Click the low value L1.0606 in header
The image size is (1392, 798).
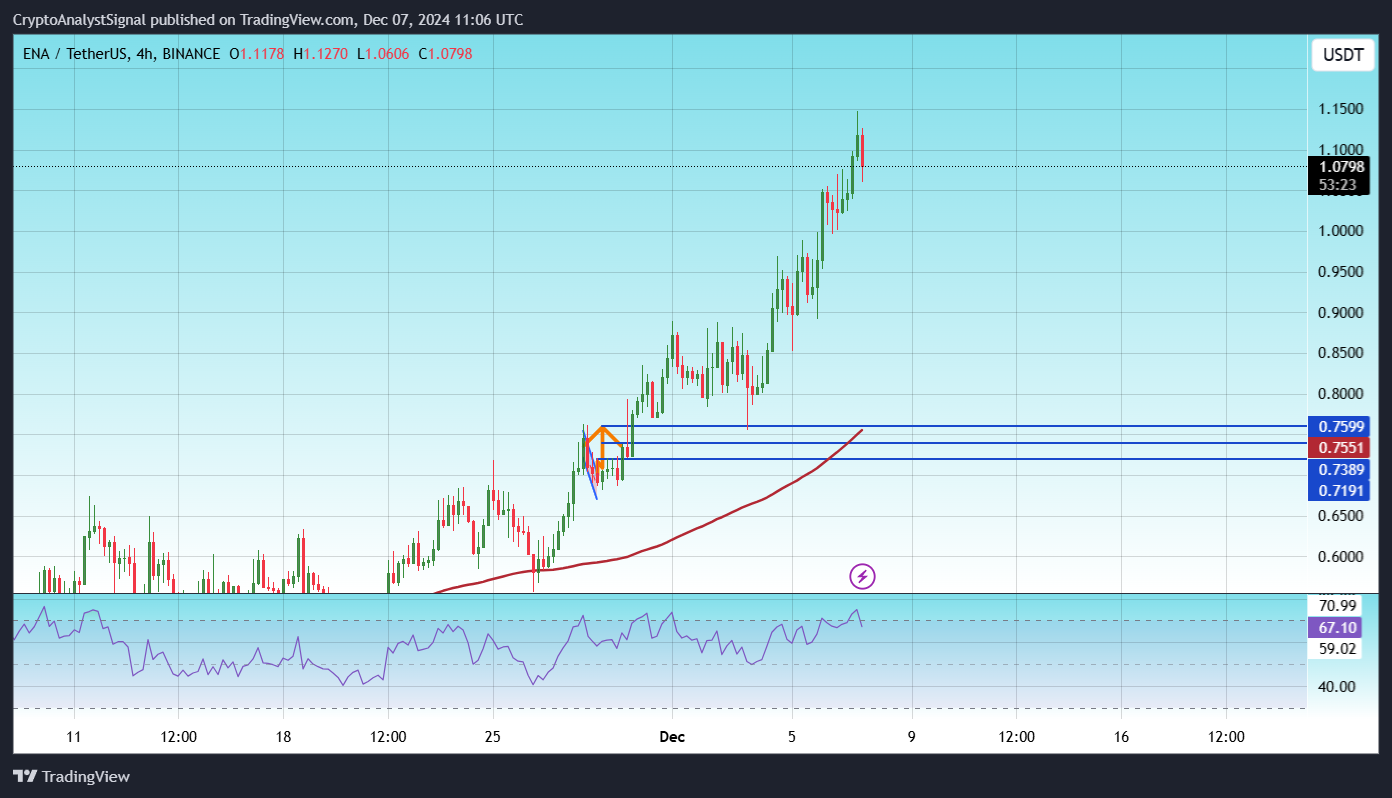click(x=382, y=53)
